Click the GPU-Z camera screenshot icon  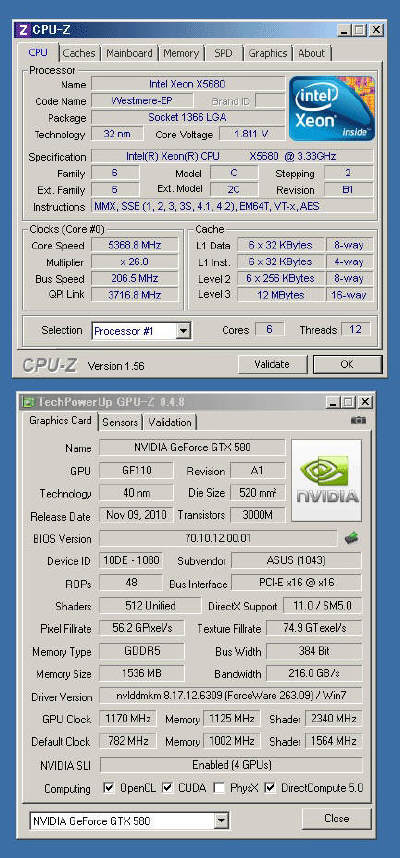[358, 420]
